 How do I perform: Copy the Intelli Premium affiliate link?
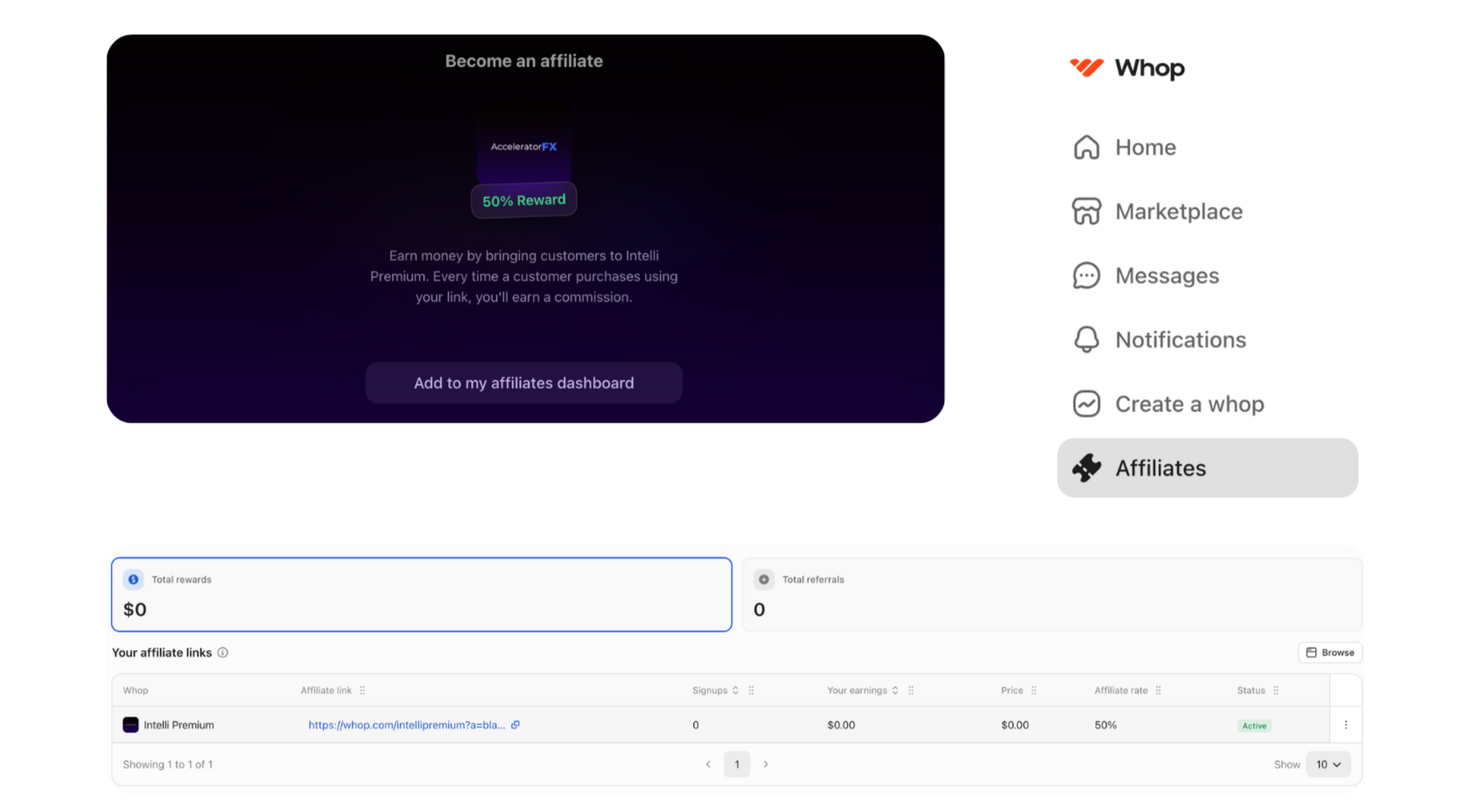(515, 724)
